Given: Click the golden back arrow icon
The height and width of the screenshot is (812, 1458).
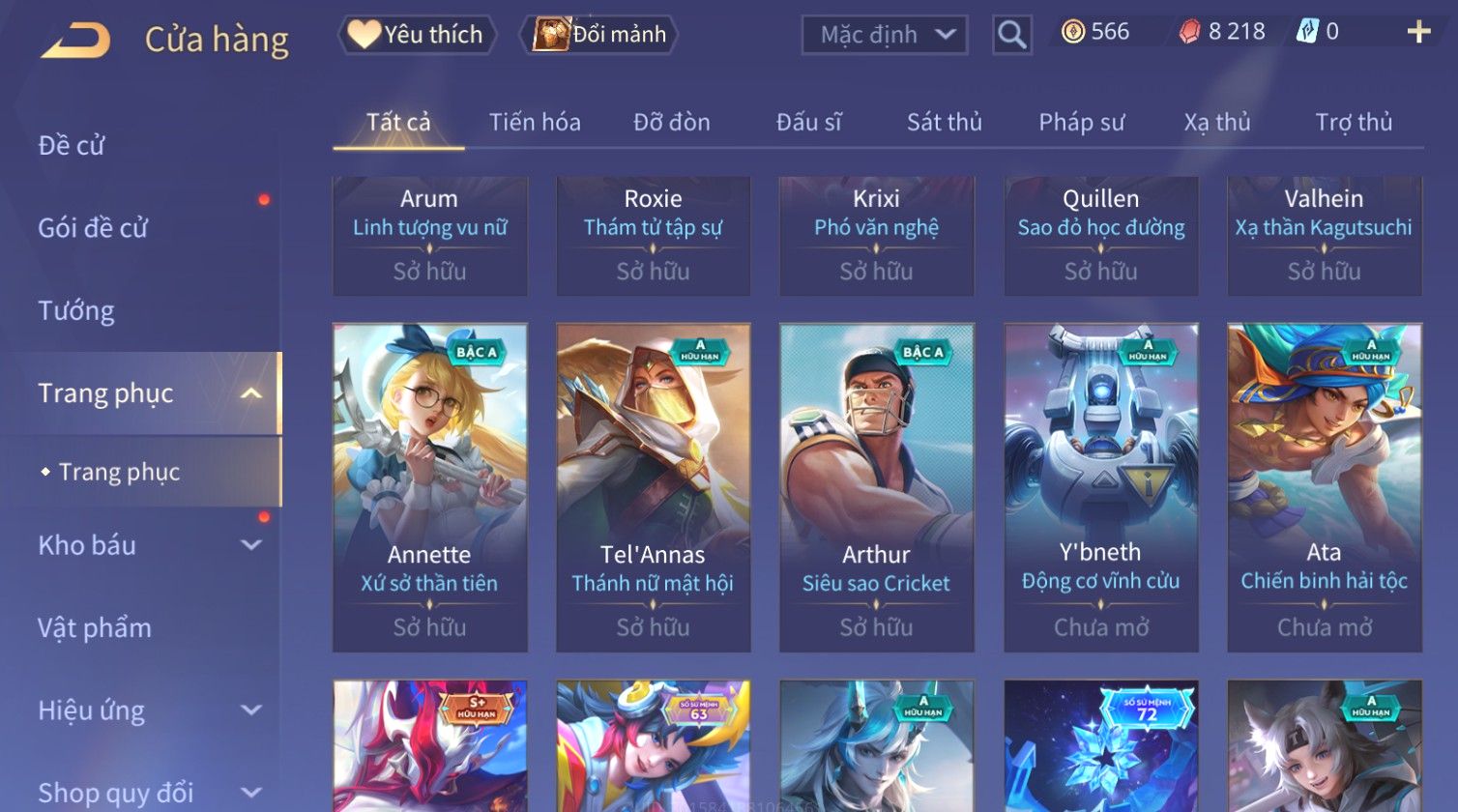Looking at the screenshot, I should point(74,40).
